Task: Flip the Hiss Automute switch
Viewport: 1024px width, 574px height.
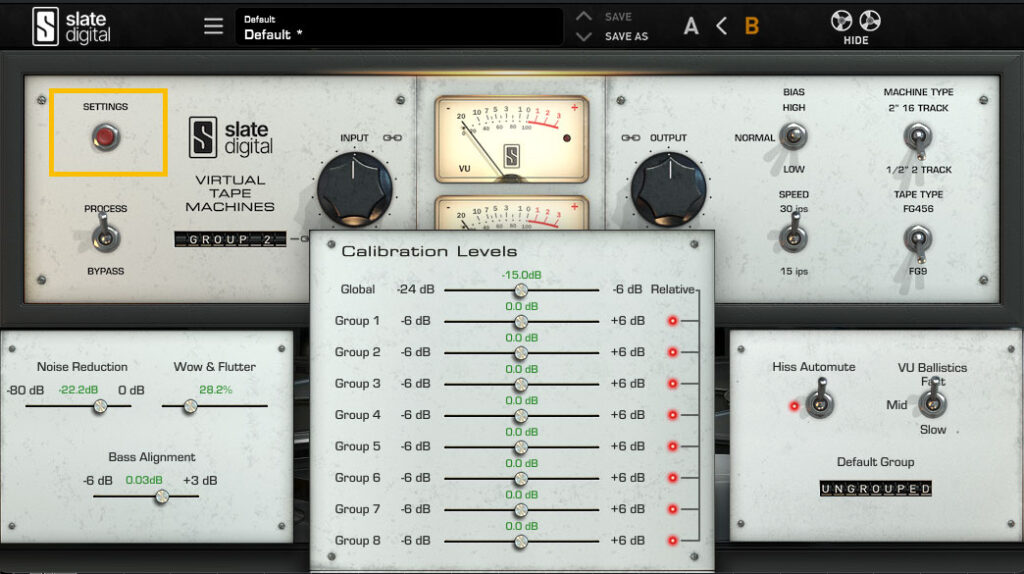Action: click(x=820, y=400)
